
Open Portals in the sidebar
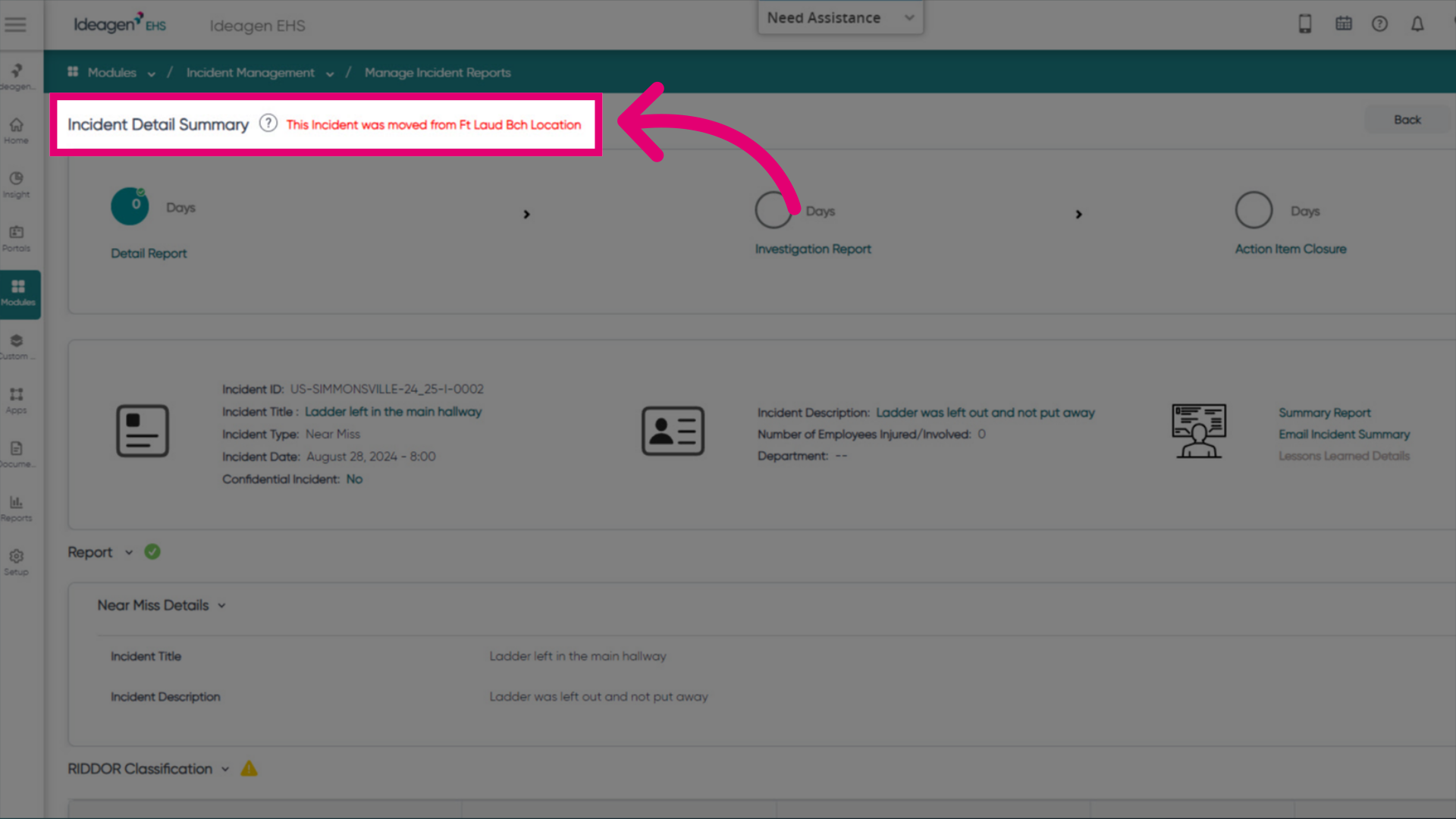pos(16,238)
